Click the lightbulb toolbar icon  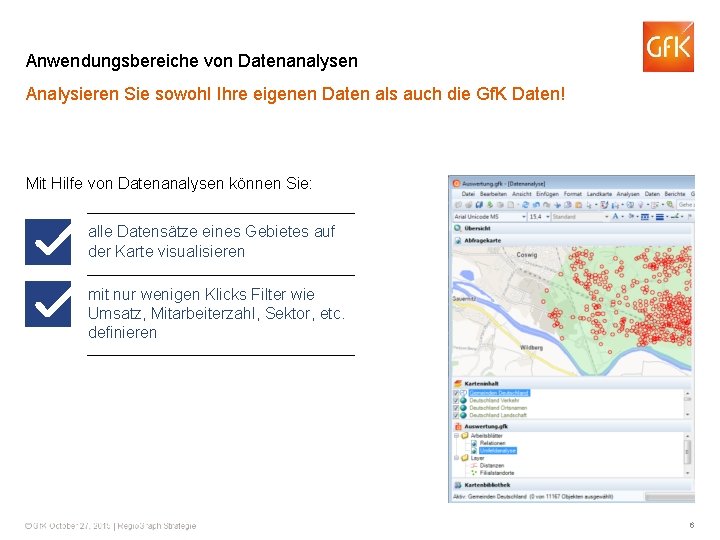641,205
